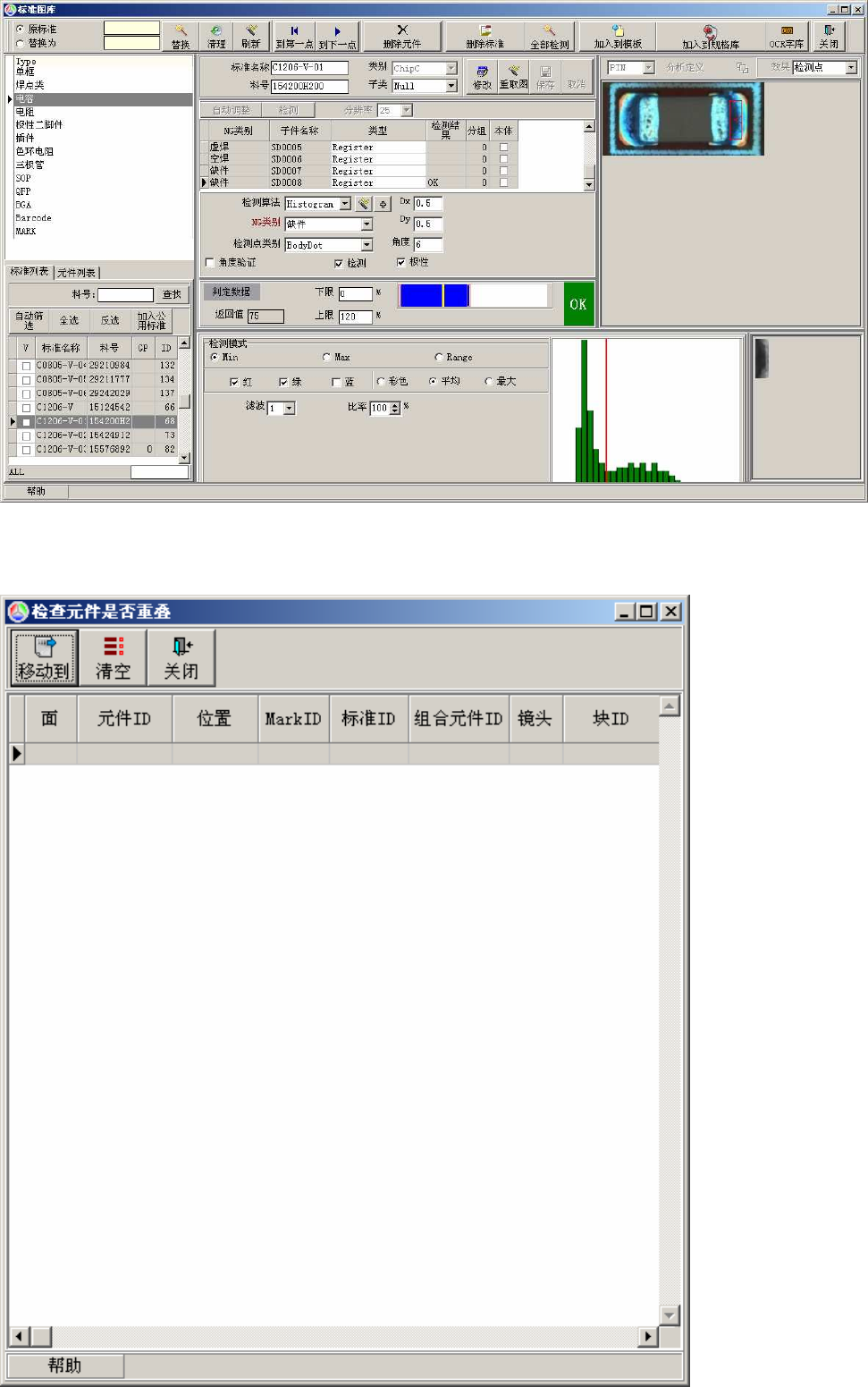
Task: Select the 原标准 radio button
Action: (20, 30)
